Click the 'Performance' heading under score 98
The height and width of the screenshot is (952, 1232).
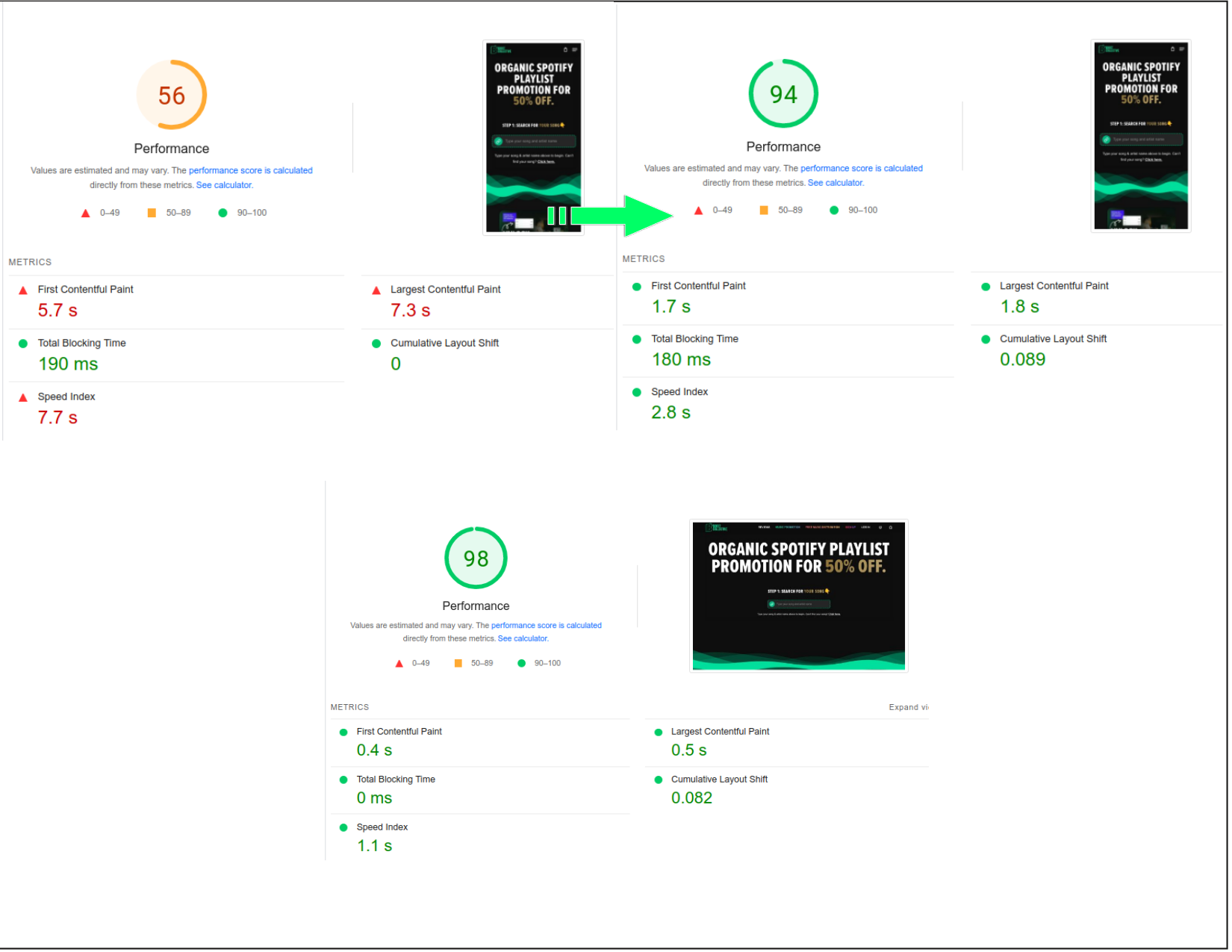[476, 606]
